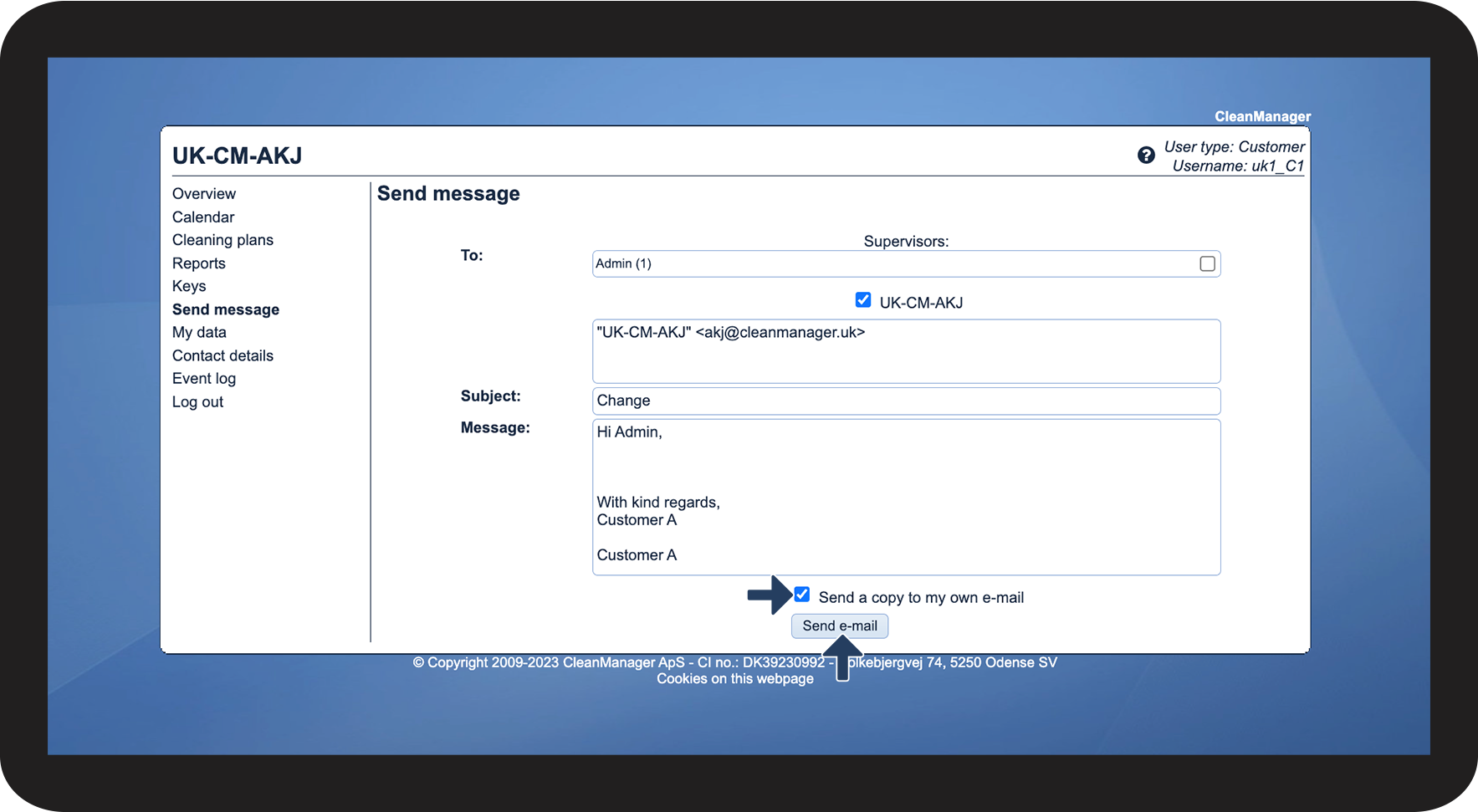
Task: Go to Calendar in the side menu
Action: pyautogui.click(x=203, y=217)
